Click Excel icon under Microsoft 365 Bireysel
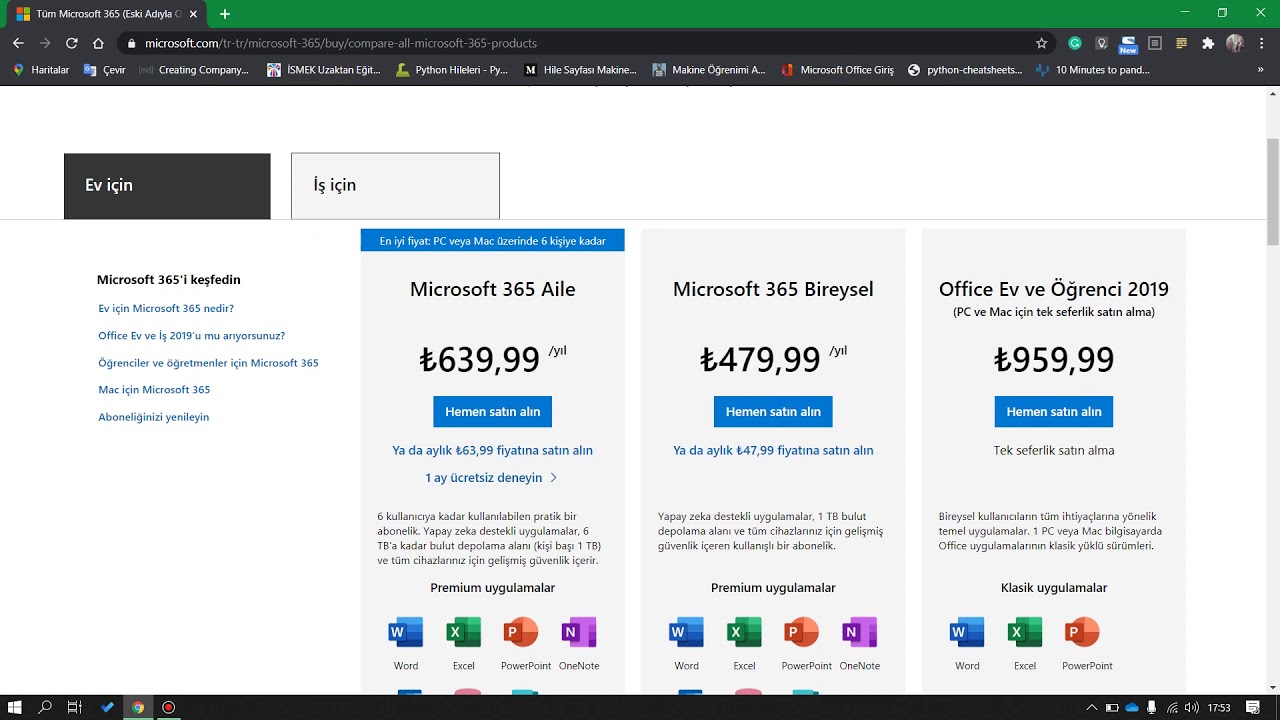 click(744, 633)
